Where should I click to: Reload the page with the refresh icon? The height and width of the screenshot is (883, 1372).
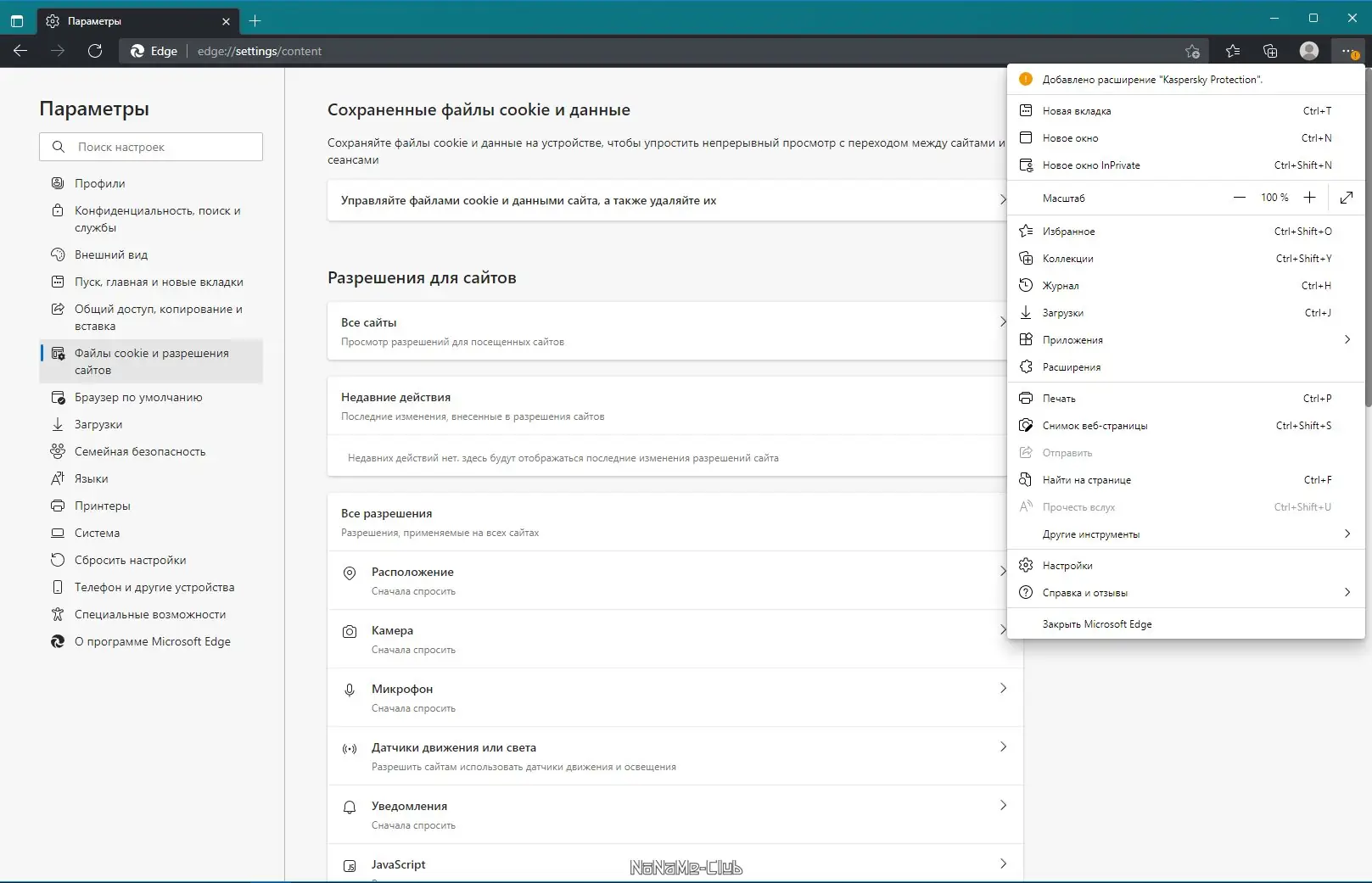[95, 51]
